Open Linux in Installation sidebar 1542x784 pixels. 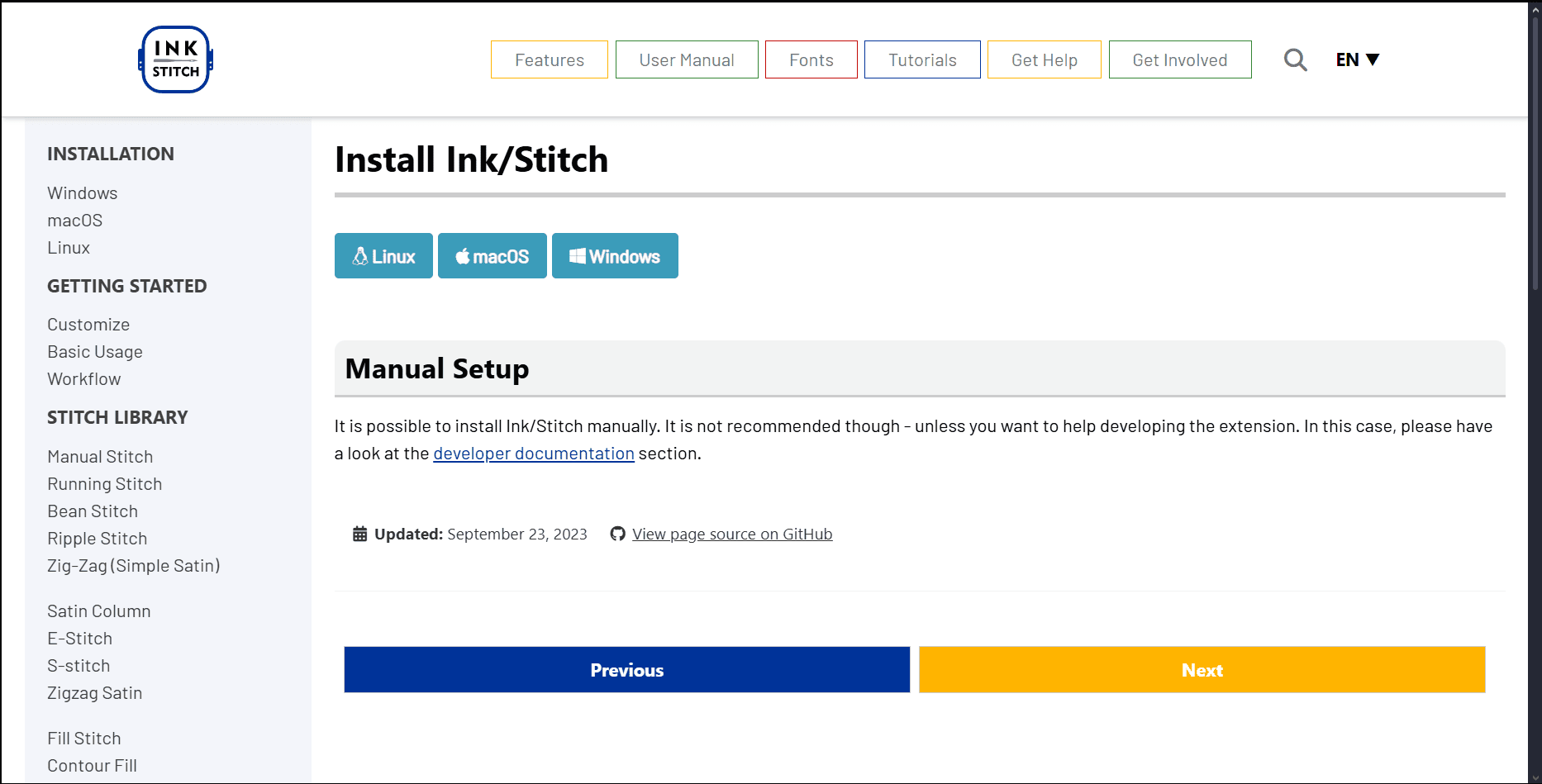pyautogui.click(x=69, y=248)
